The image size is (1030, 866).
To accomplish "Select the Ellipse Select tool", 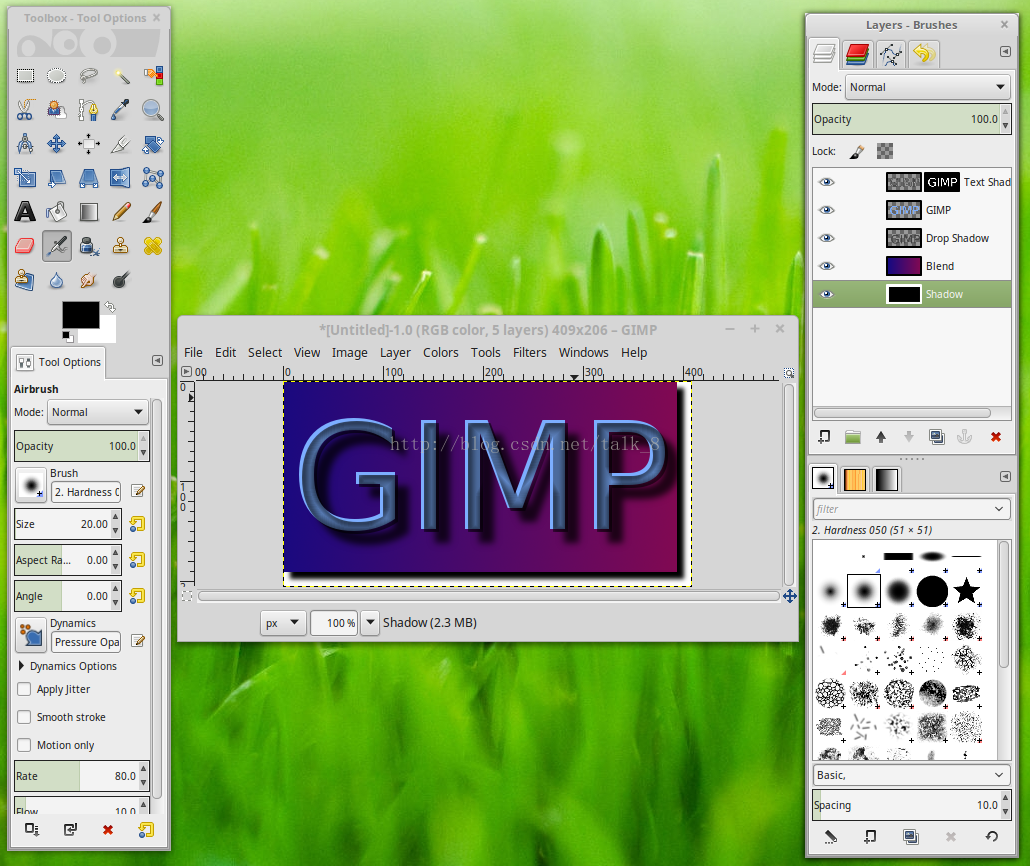I will (x=56, y=76).
